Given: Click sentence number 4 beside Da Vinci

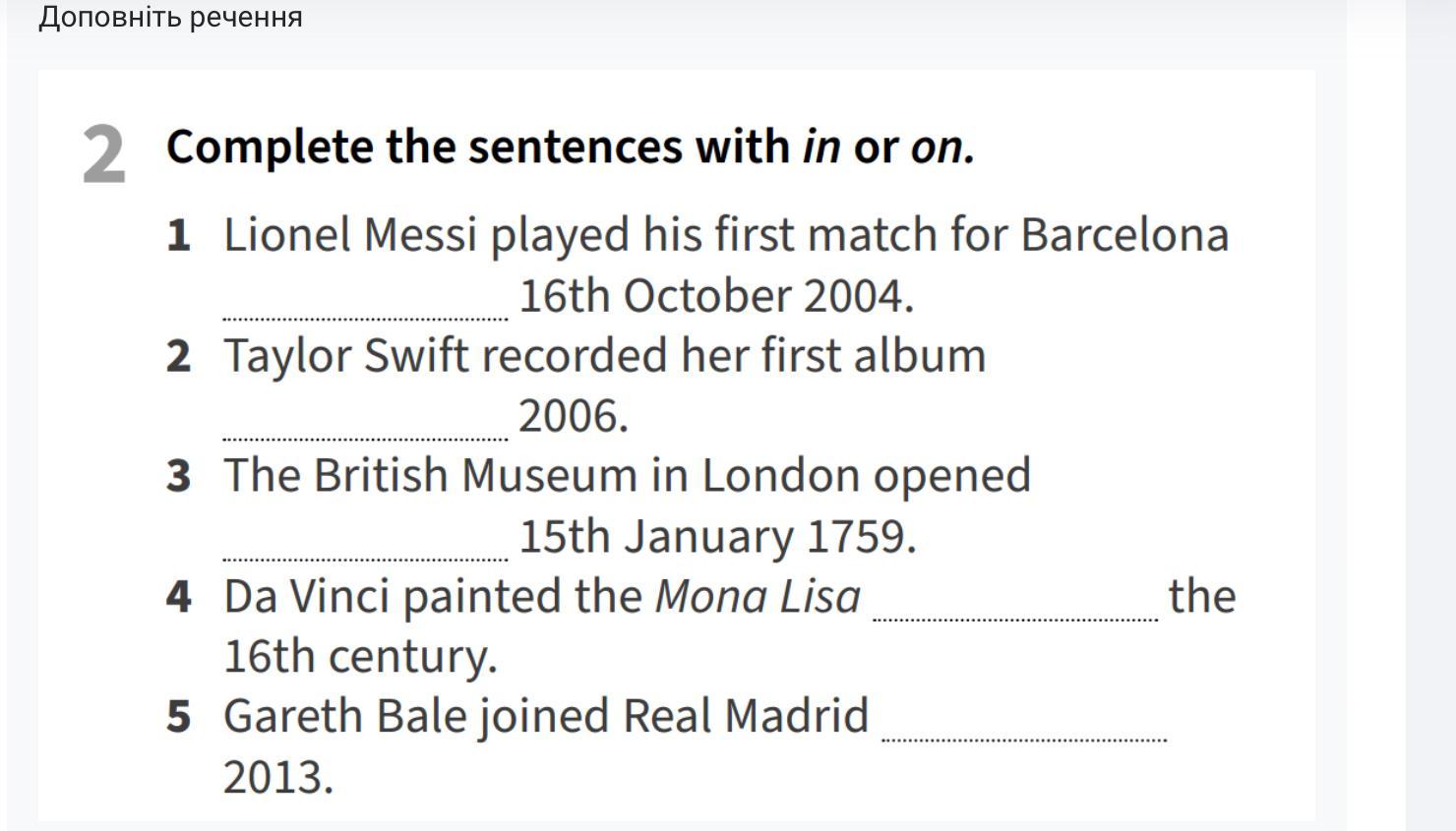Looking at the screenshot, I should click(x=178, y=596).
